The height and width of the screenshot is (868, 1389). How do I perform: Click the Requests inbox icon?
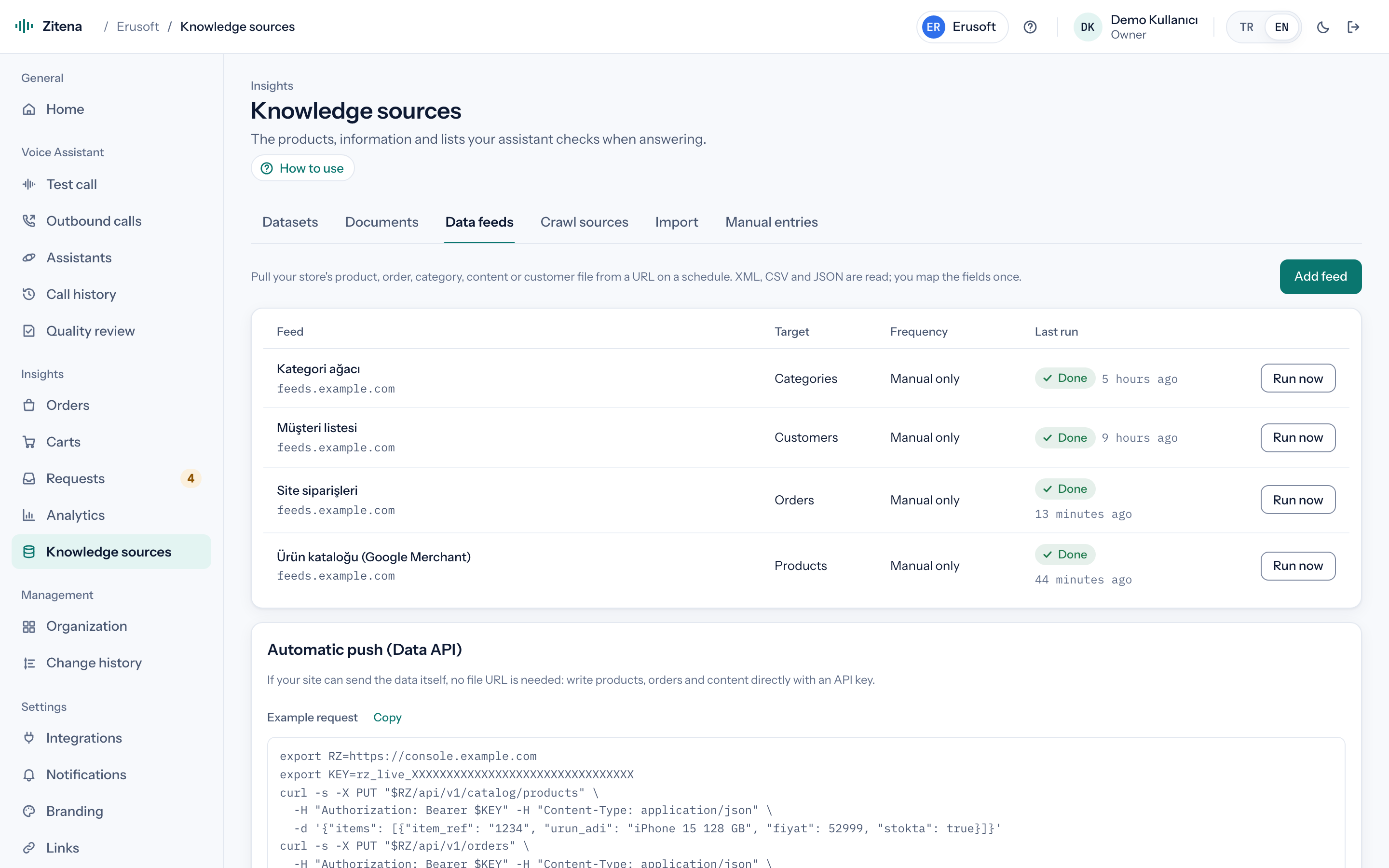29,479
